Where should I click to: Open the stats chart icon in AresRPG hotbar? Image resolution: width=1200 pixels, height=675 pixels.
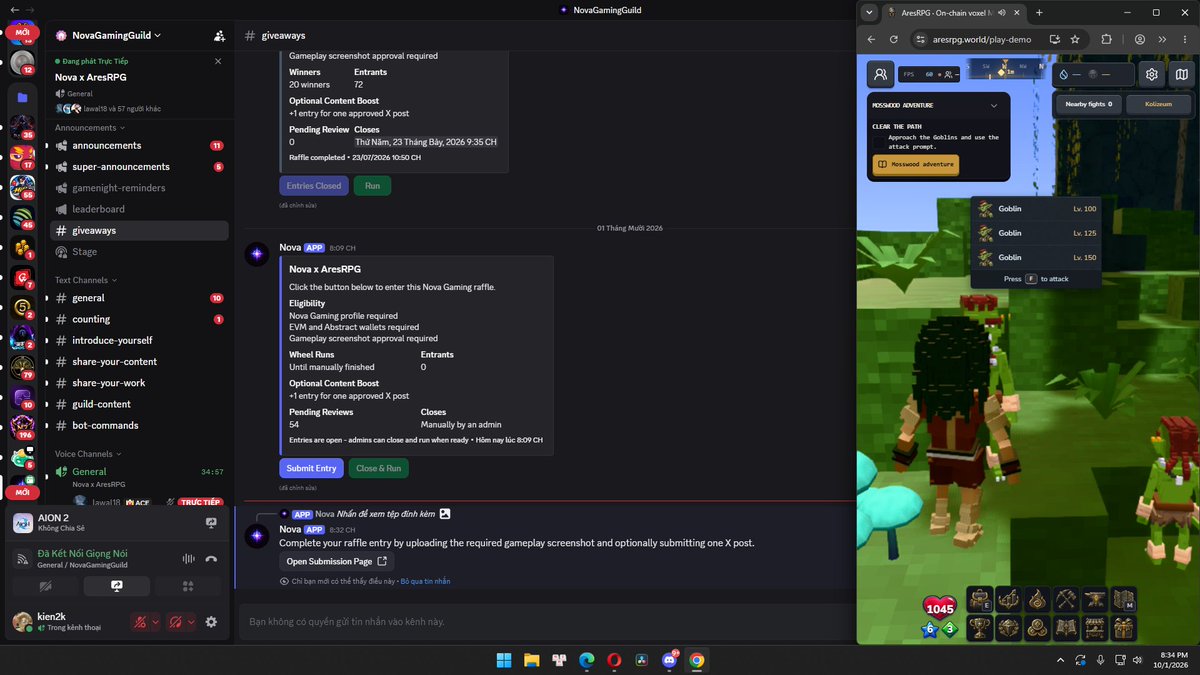[x=1009, y=599]
